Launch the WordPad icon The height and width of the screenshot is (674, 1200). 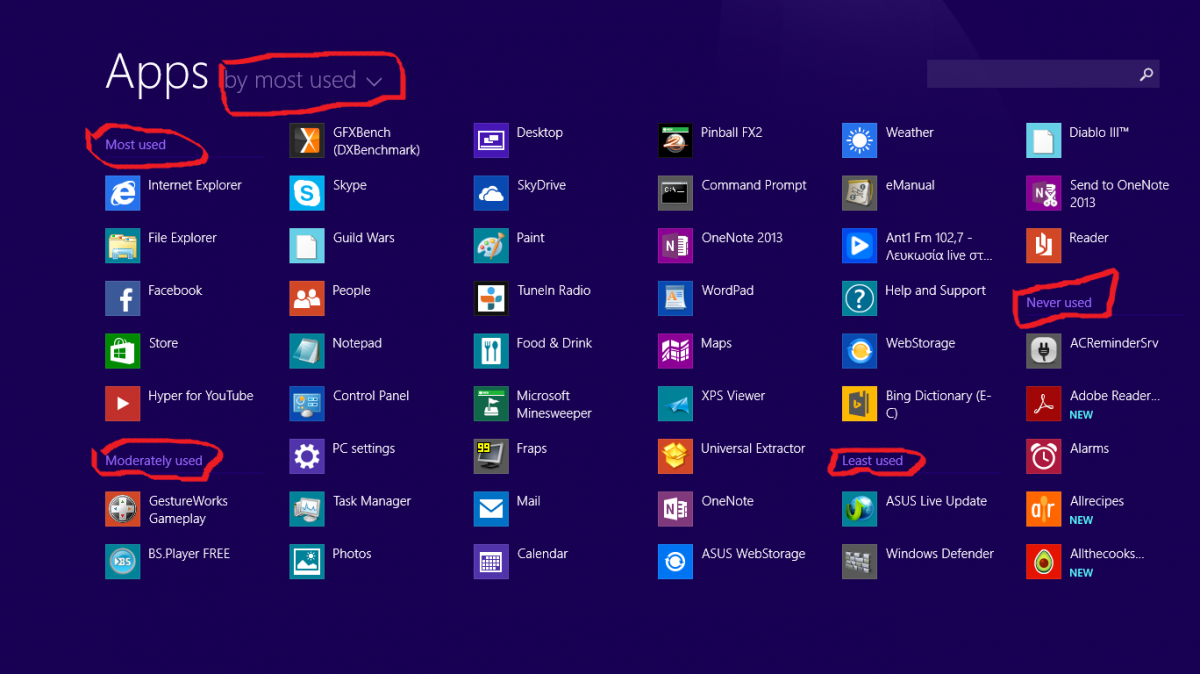coord(675,298)
